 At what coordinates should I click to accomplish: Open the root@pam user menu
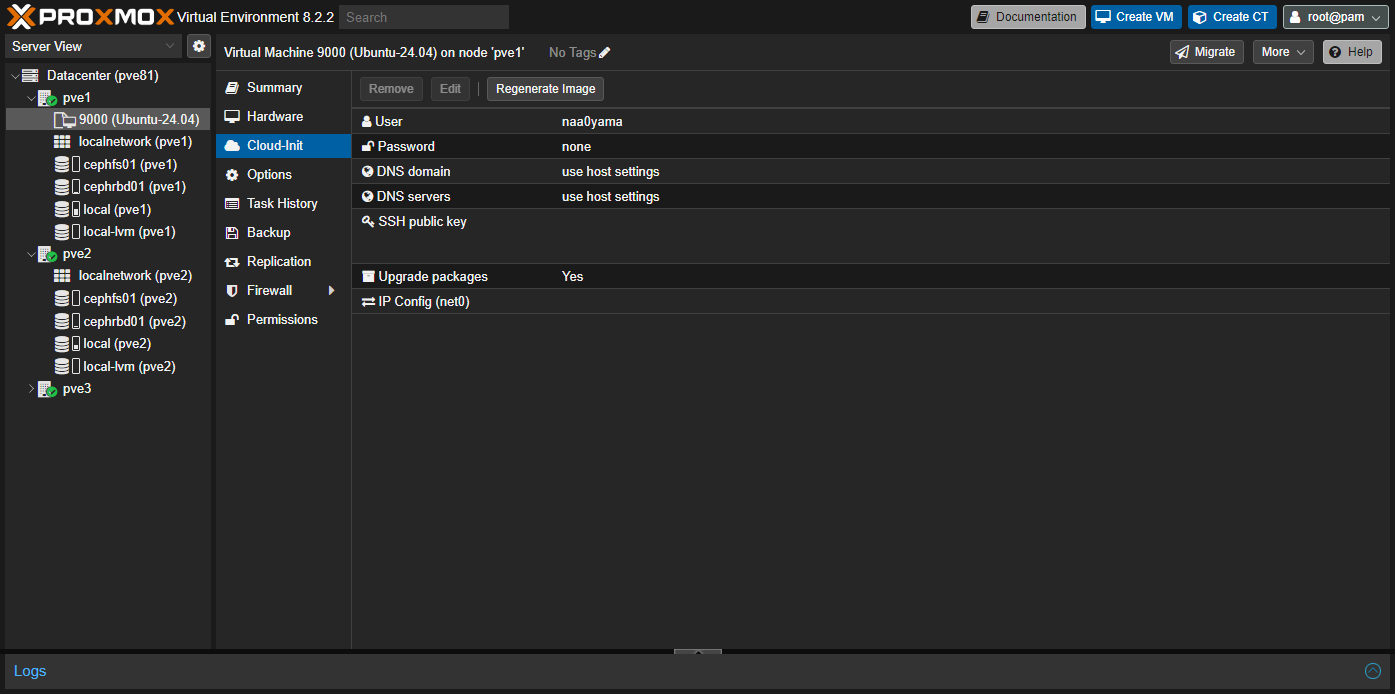tap(1336, 17)
